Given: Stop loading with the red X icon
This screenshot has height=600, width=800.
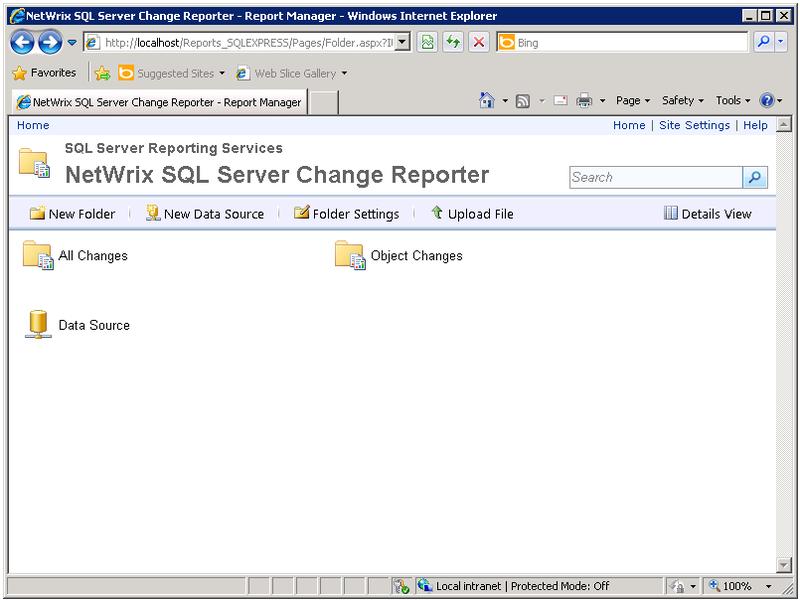Looking at the screenshot, I should tap(479, 42).
